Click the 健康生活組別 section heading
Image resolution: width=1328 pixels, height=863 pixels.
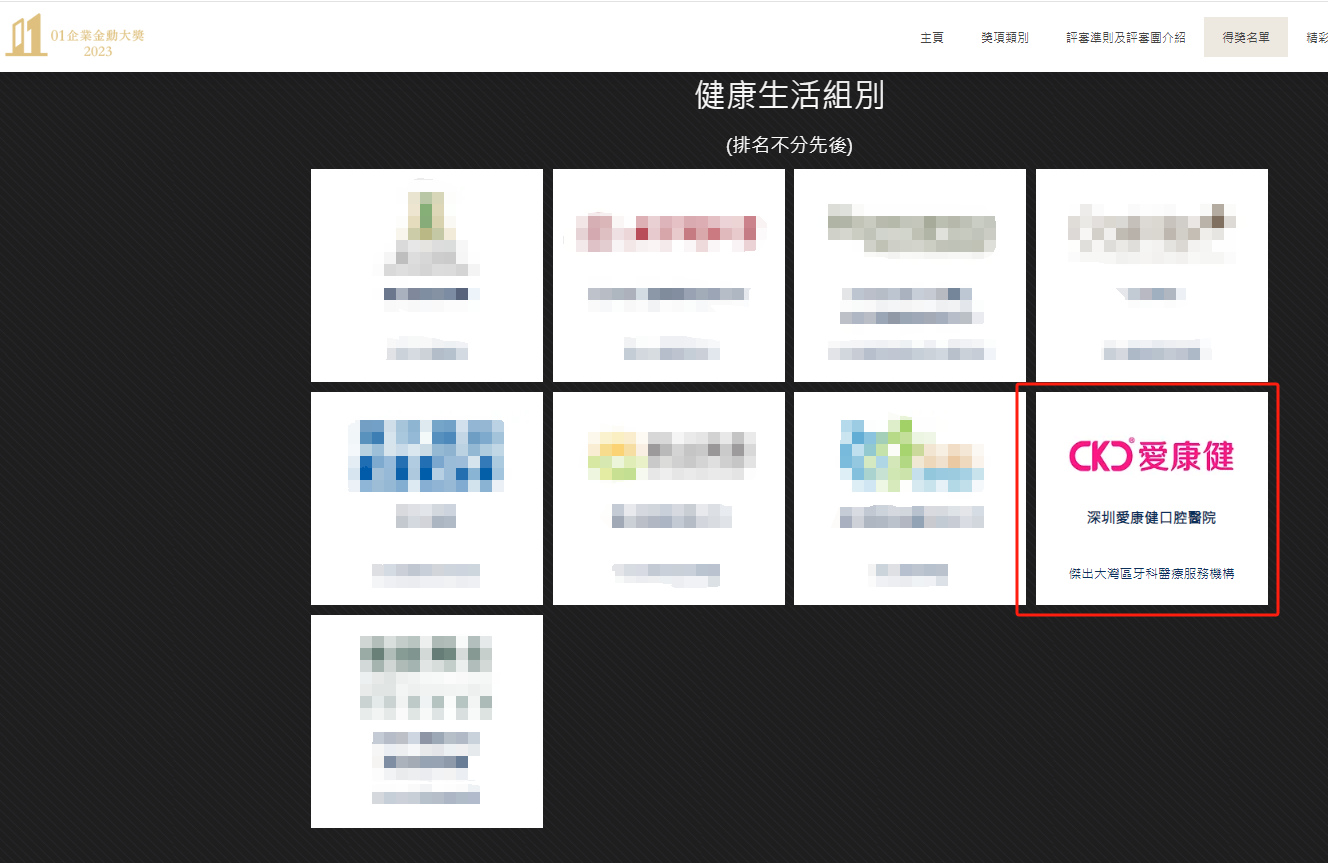click(x=789, y=96)
